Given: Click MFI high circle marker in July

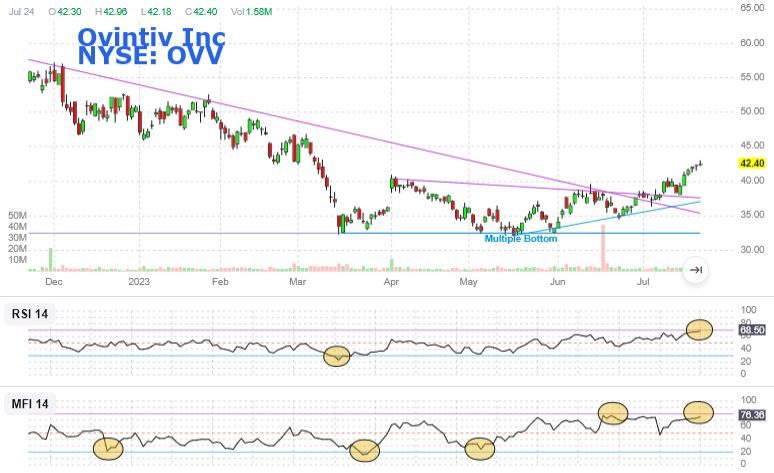Looking at the screenshot, I should [x=698, y=411].
